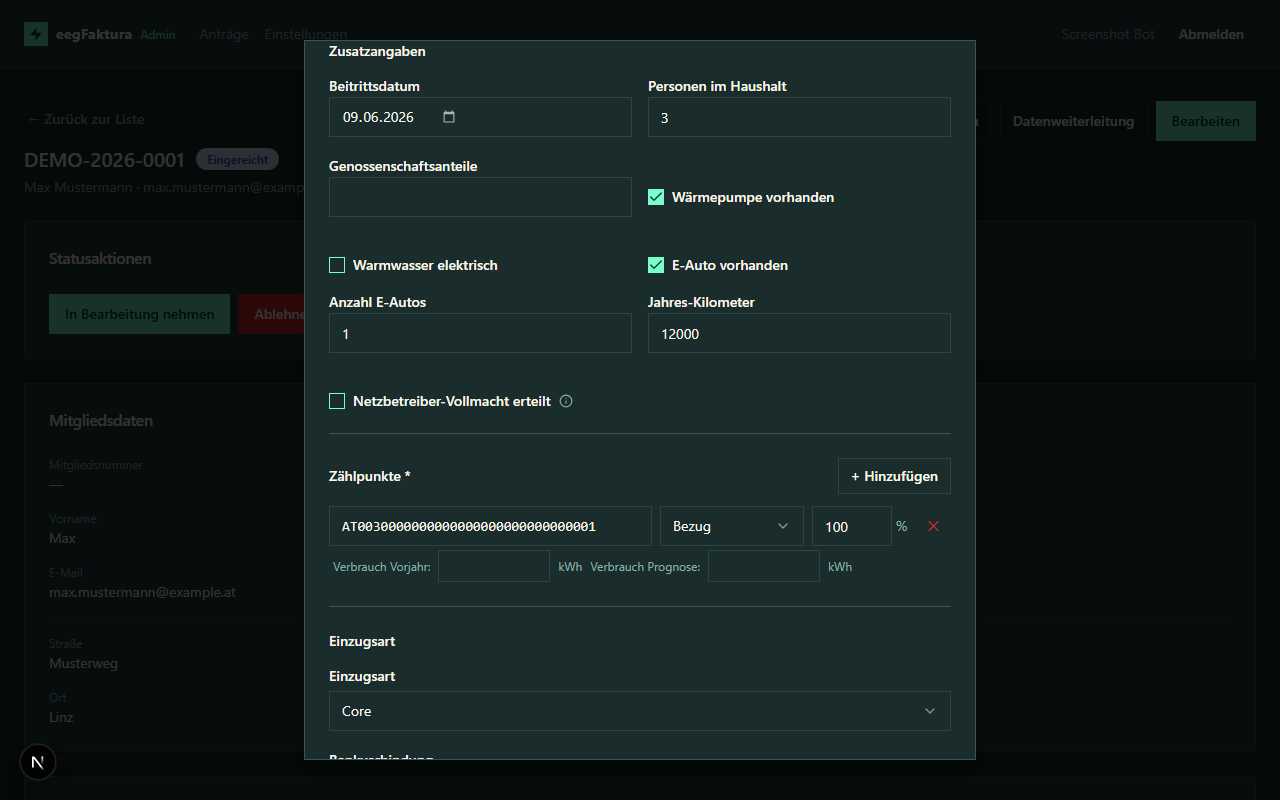Click the Zählpunkte * label
1280x800 pixels.
tap(369, 476)
